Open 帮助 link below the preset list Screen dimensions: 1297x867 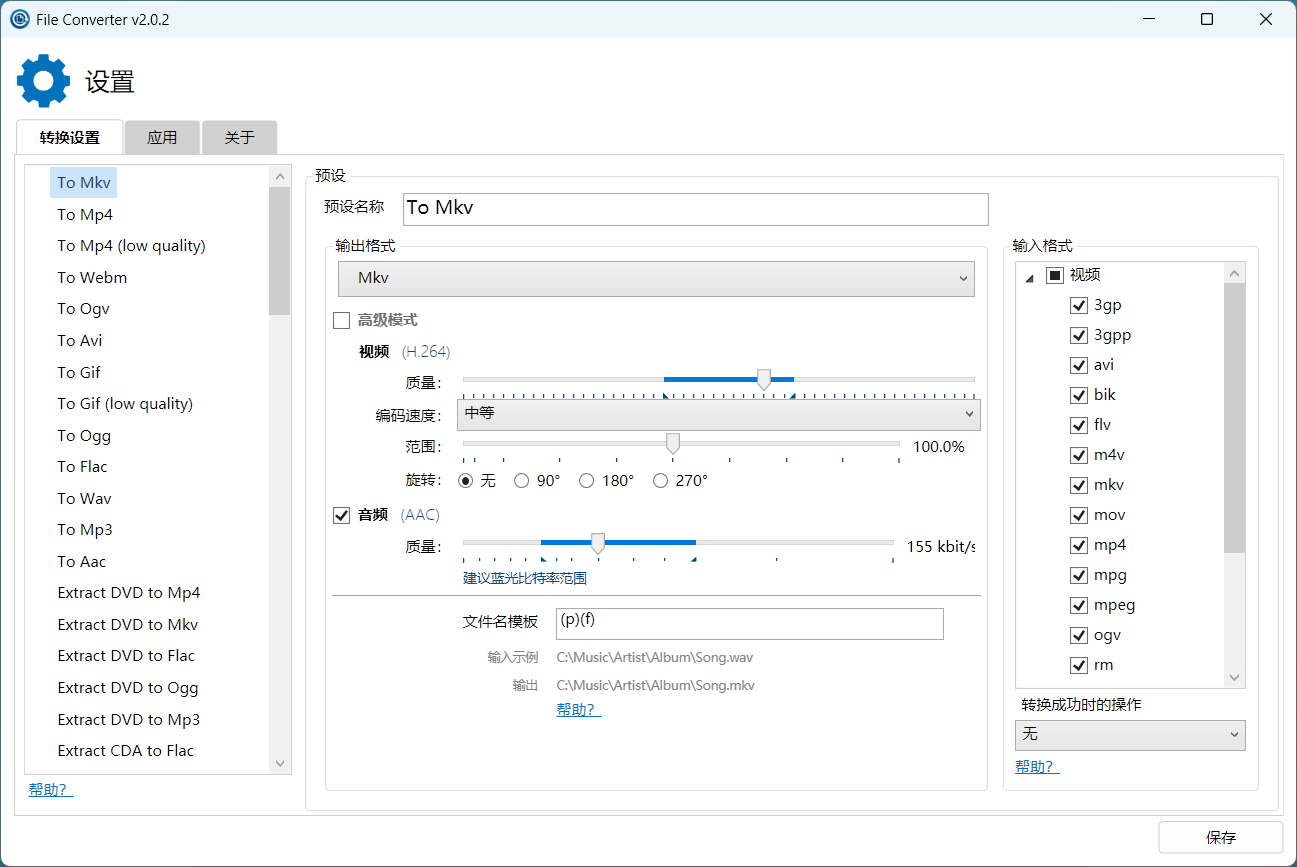pos(50,790)
